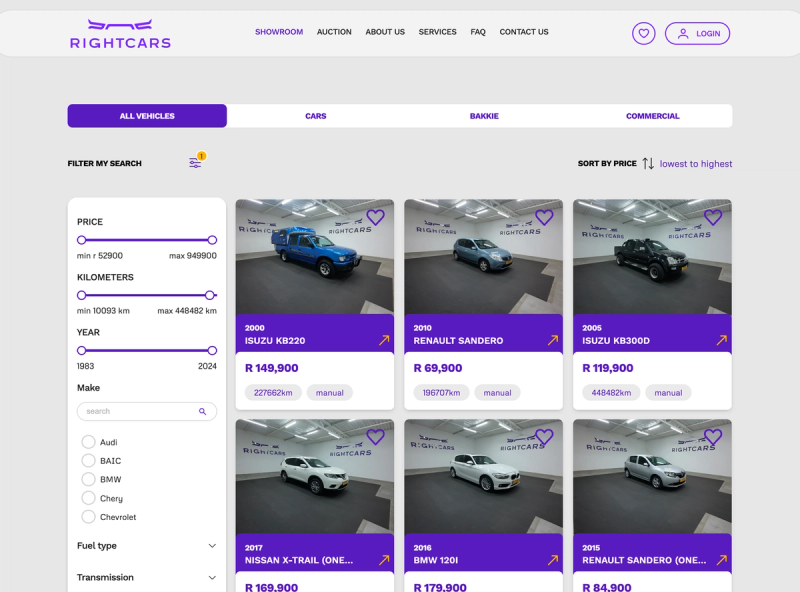Open 2010 Renault Sandero via arrow icon
Screen dimensions: 800x592
click(553, 340)
